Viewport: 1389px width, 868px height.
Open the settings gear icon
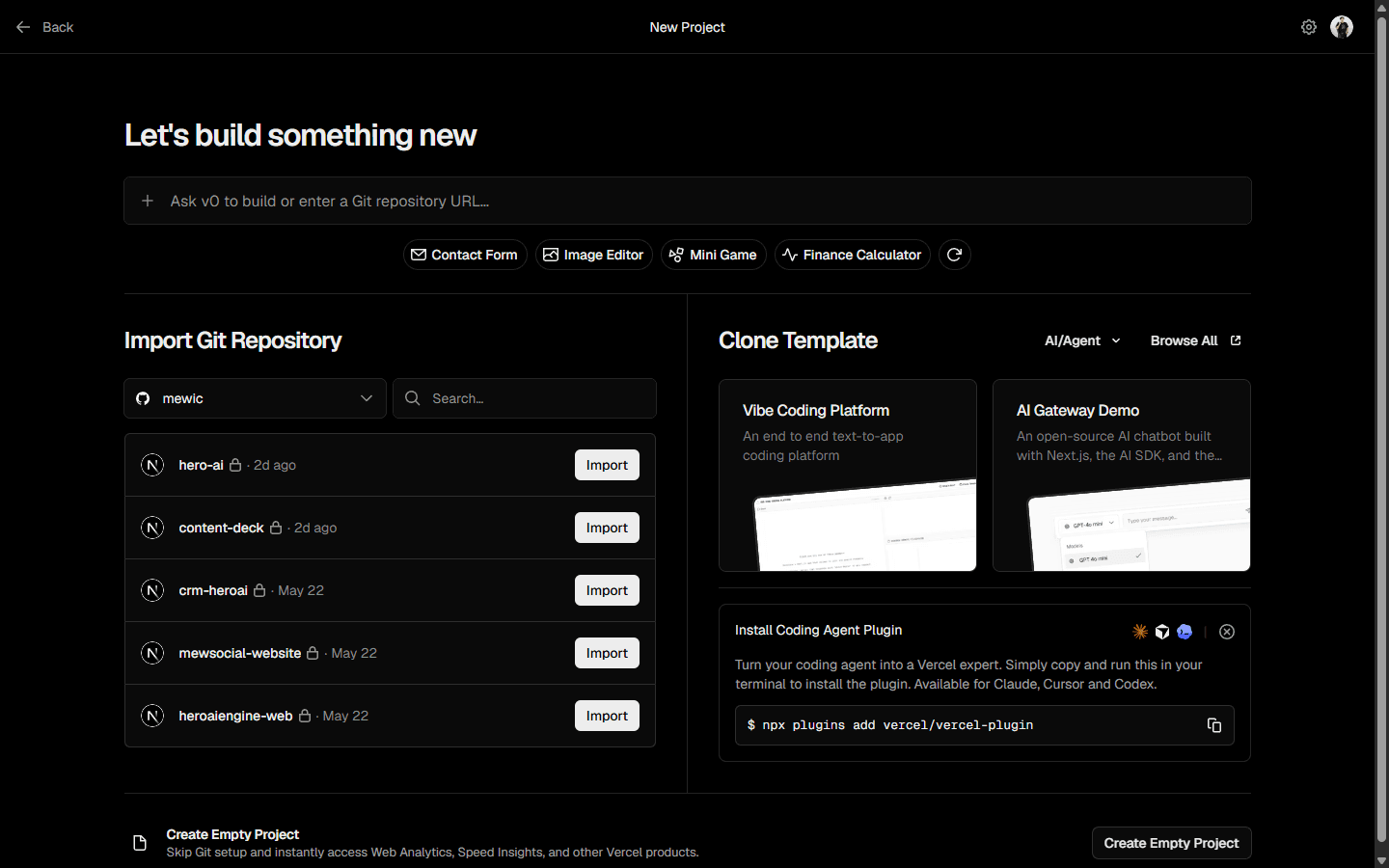tap(1309, 27)
